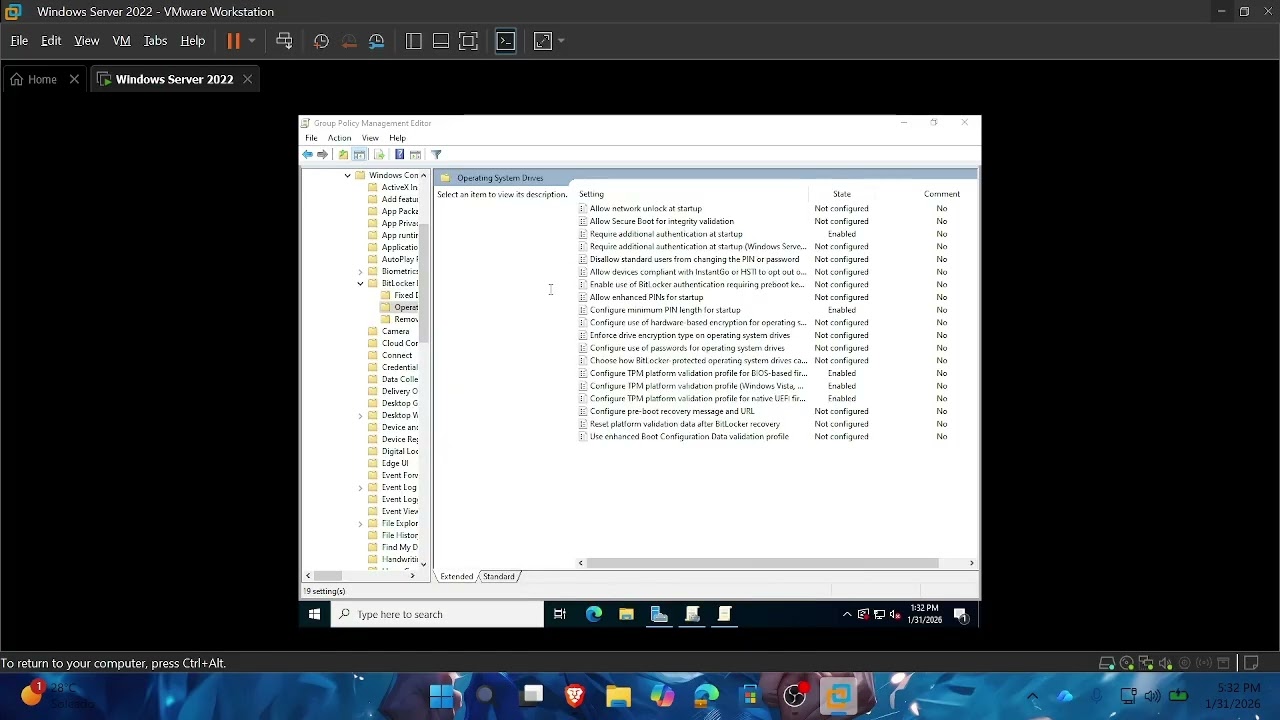Click the guest 'Type here to search' box
Screen dimensions: 1280x720
438,615
